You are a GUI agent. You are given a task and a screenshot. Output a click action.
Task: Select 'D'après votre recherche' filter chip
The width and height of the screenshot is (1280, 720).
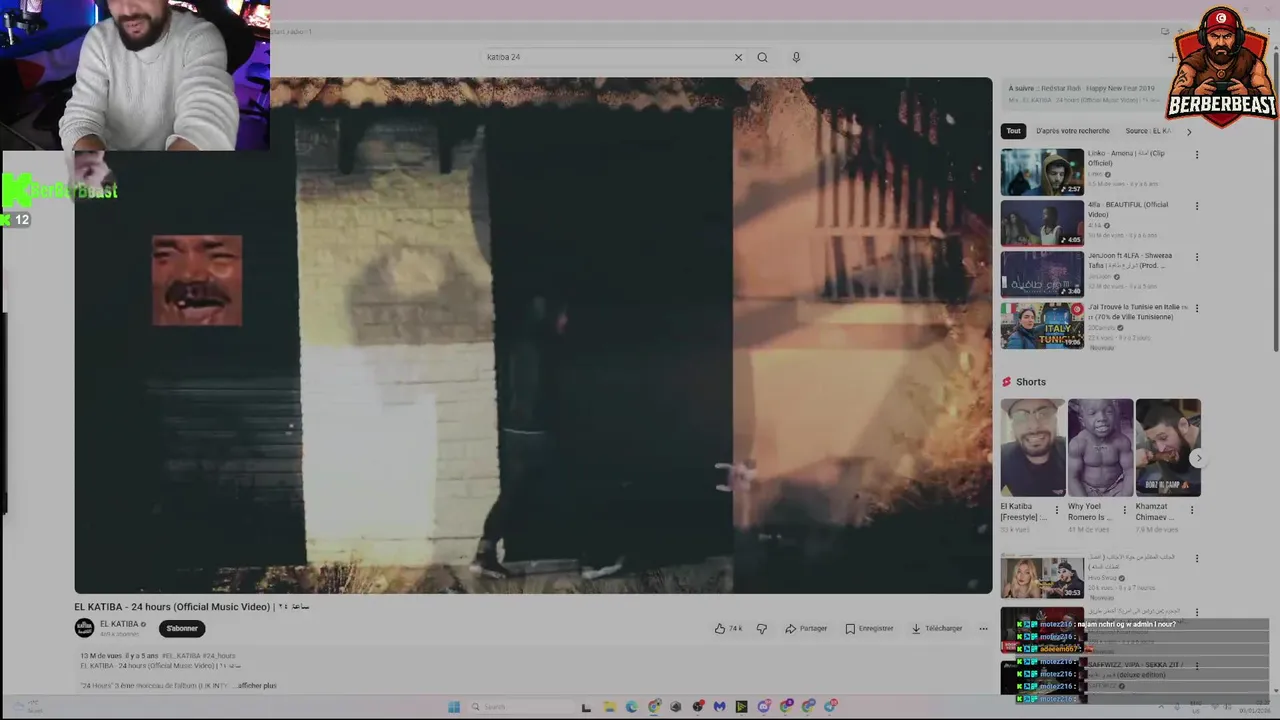1073,131
